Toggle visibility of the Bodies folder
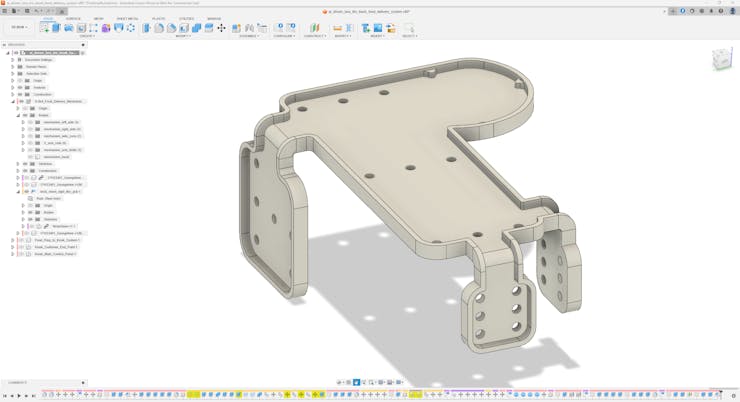This screenshot has height=402, width=740. pos(25,115)
